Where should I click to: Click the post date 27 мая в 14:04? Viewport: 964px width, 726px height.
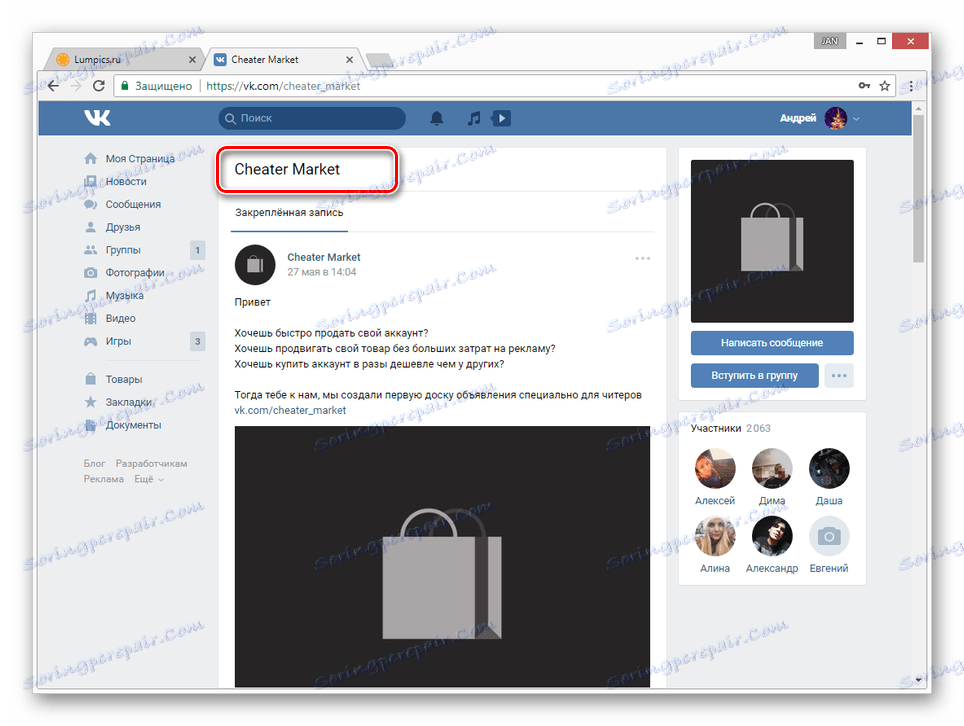coord(322,272)
